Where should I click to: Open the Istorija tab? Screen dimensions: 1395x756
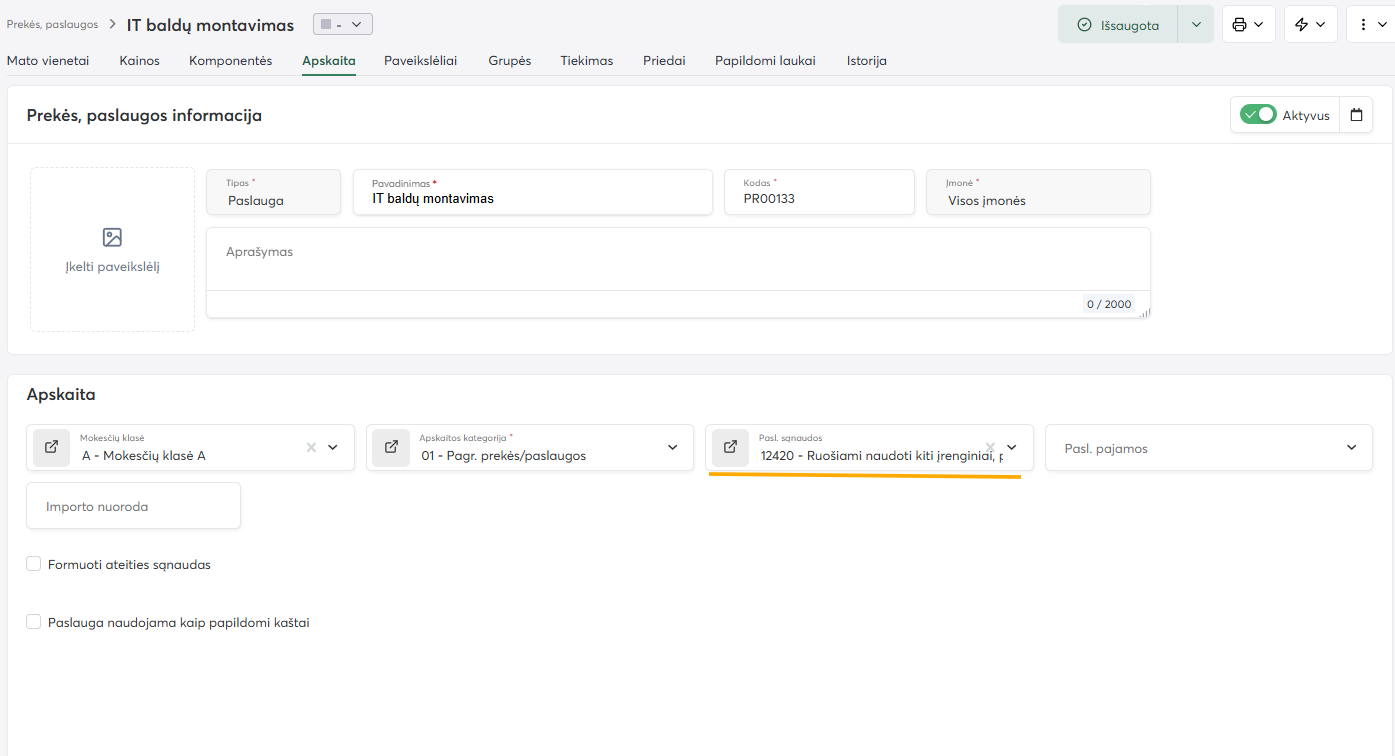tap(866, 61)
